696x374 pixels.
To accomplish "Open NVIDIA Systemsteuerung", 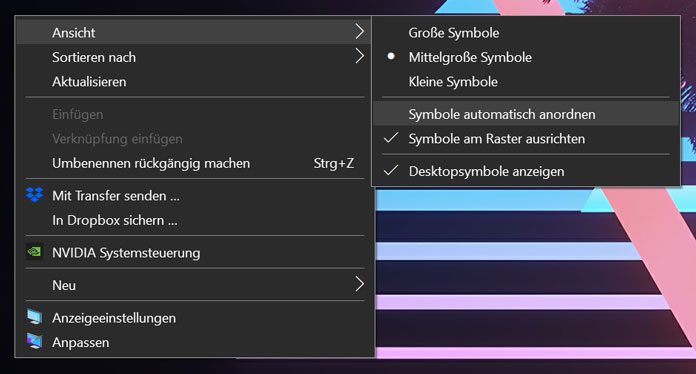I will click(194, 252).
